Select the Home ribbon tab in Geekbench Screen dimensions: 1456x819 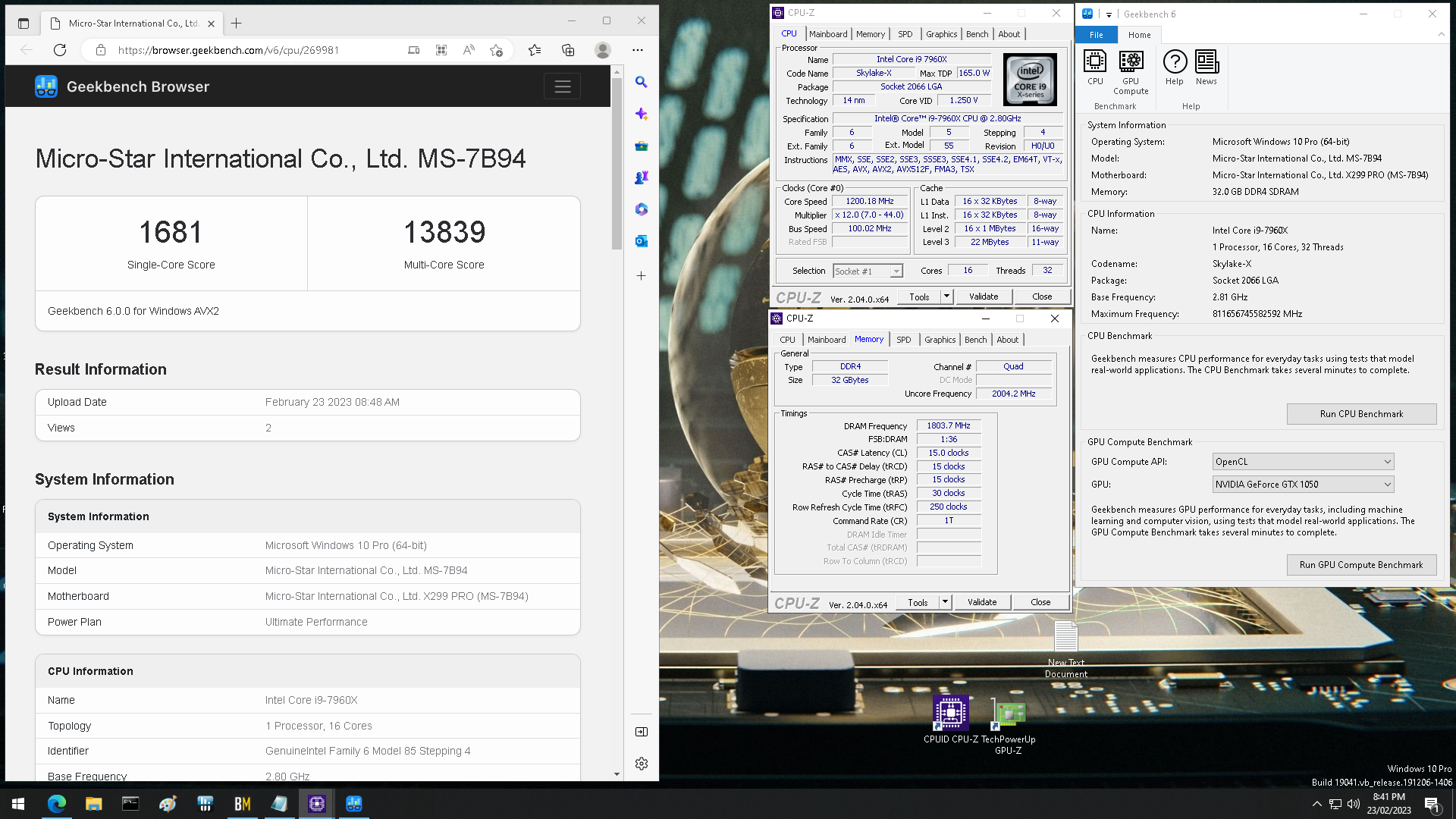(x=1139, y=35)
